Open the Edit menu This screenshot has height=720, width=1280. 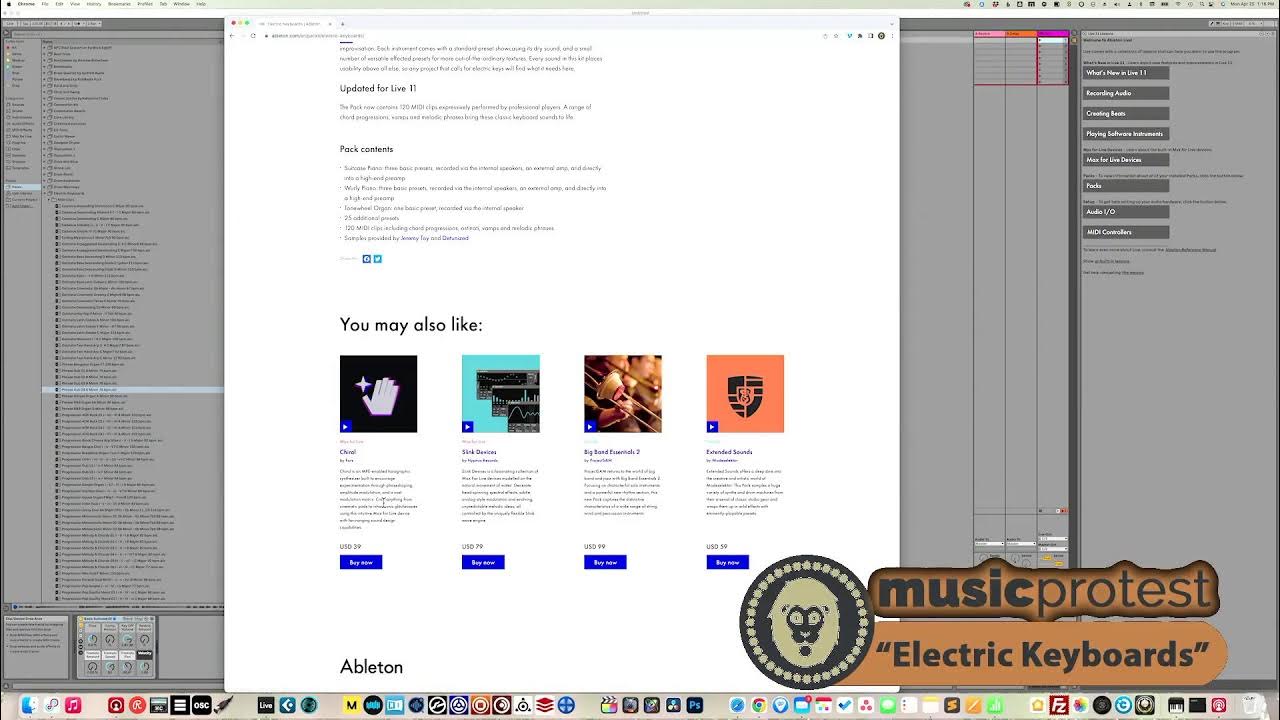(59, 4)
